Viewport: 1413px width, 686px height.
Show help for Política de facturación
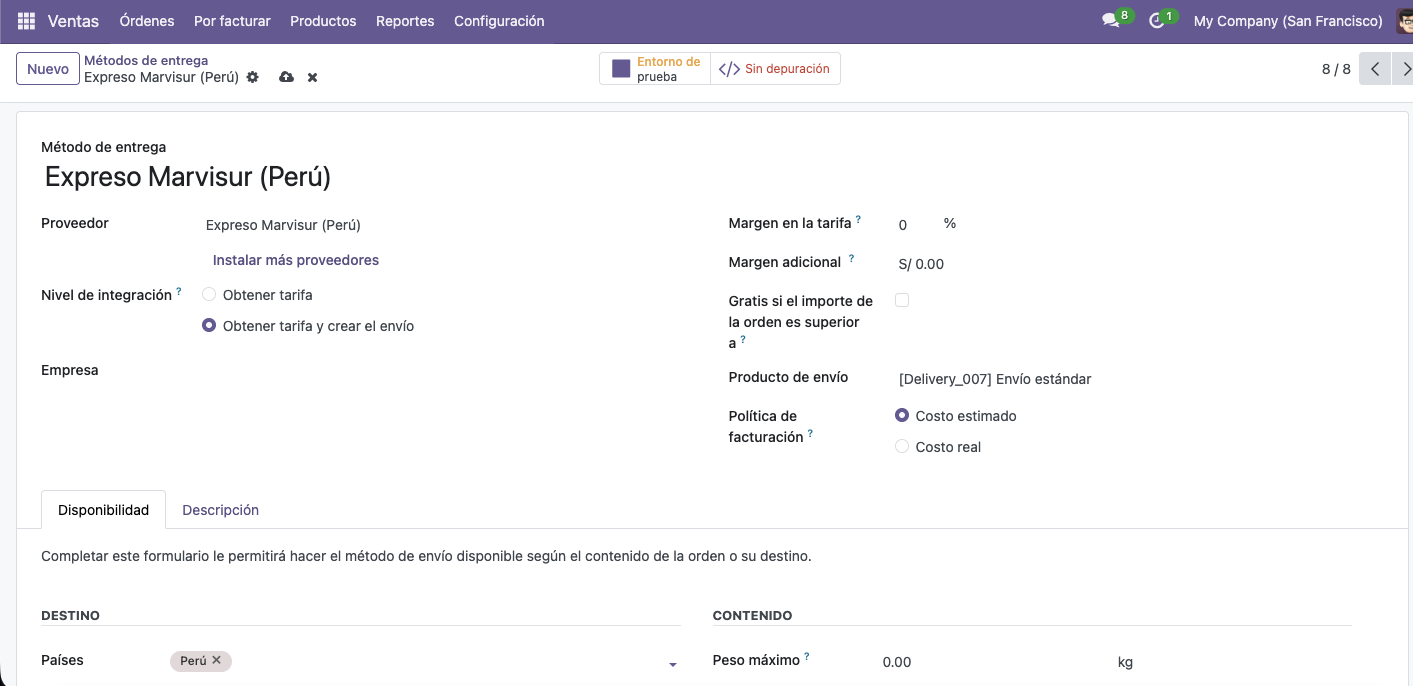(x=810, y=433)
